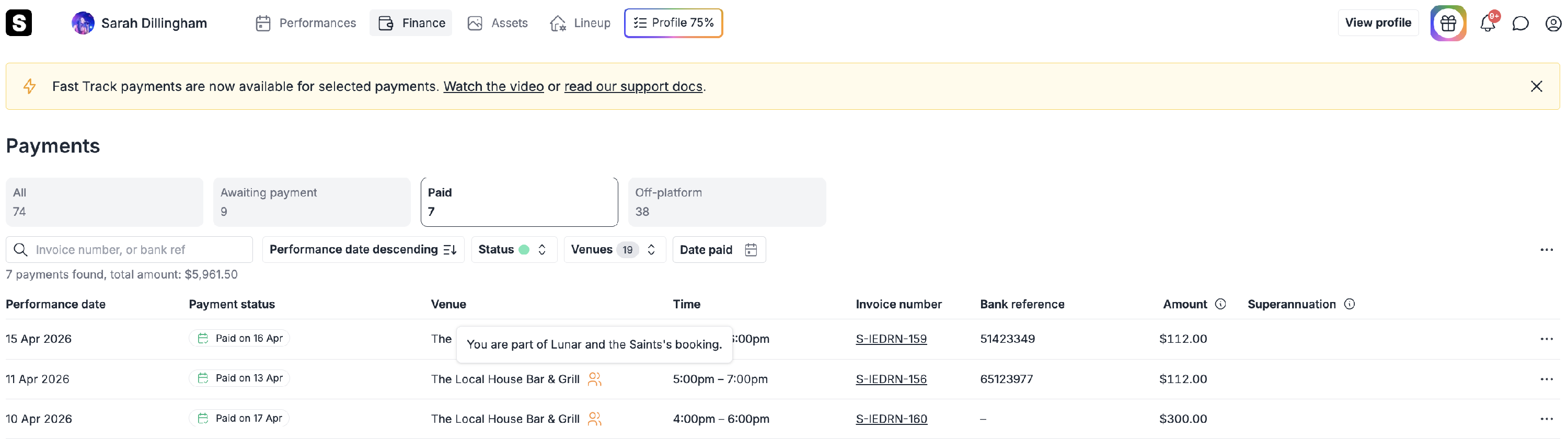This screenshot has width=1568, height=439.
Task: Click the Superannuation info icon
Action: (1349, 304)
